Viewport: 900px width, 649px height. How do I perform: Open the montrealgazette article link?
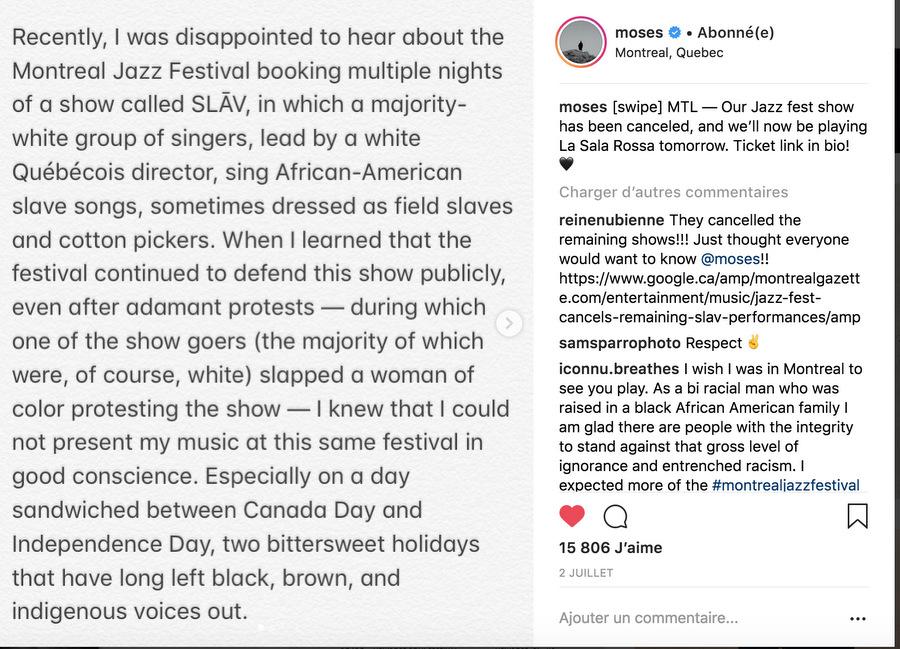click(709, 298)
